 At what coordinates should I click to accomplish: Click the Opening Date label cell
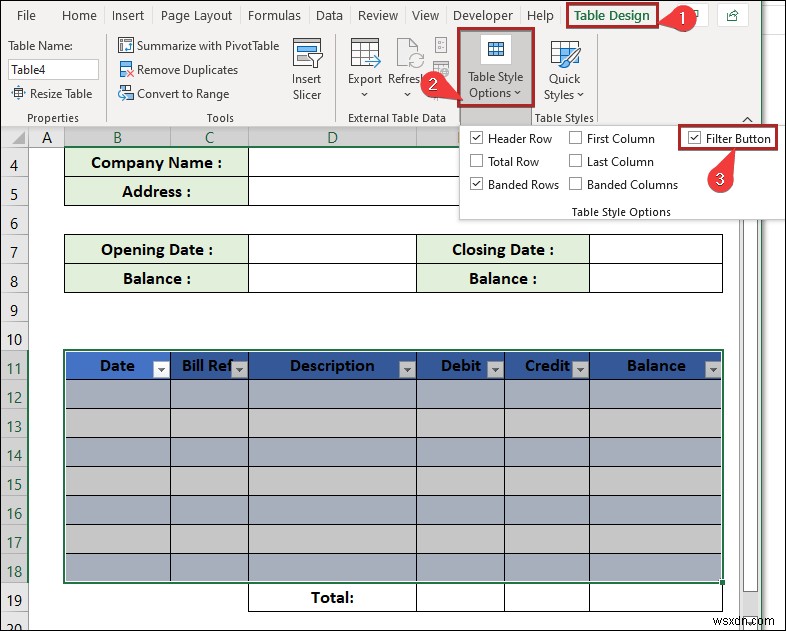[x=156, y=250]
